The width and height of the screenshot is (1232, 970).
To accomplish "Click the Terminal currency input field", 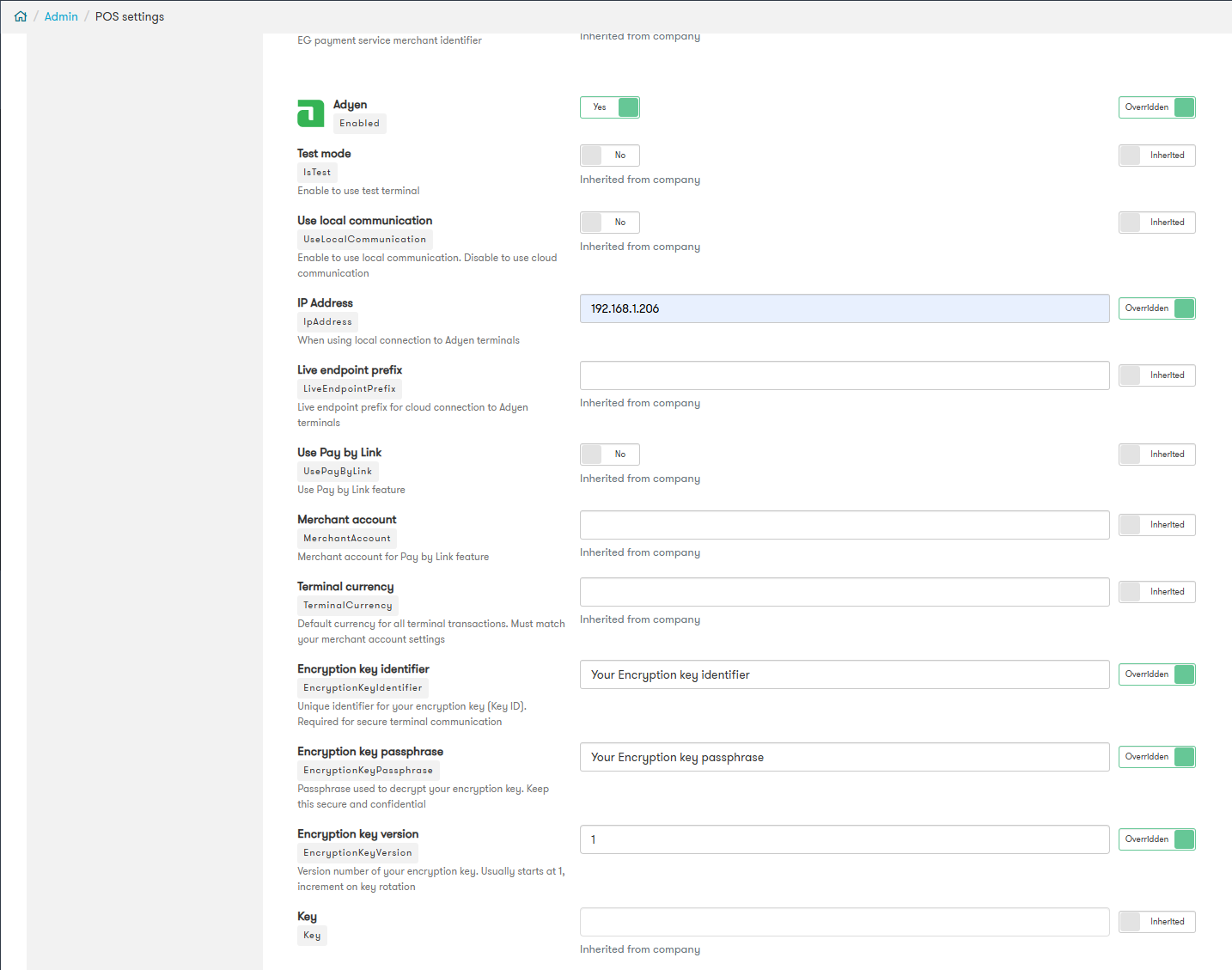I will click(x=845, y=592).
